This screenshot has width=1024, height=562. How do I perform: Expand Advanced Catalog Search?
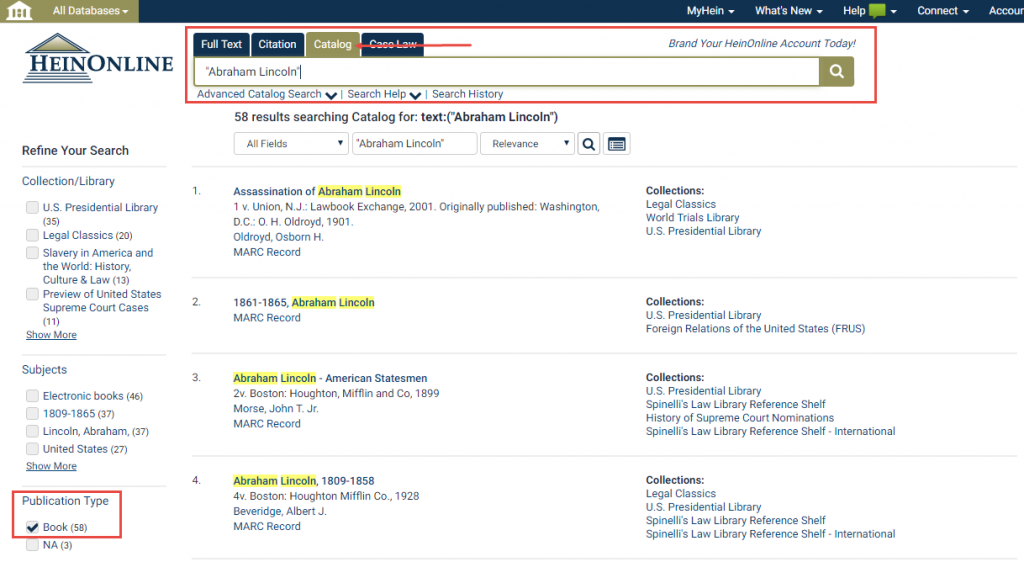pos(266,94)
